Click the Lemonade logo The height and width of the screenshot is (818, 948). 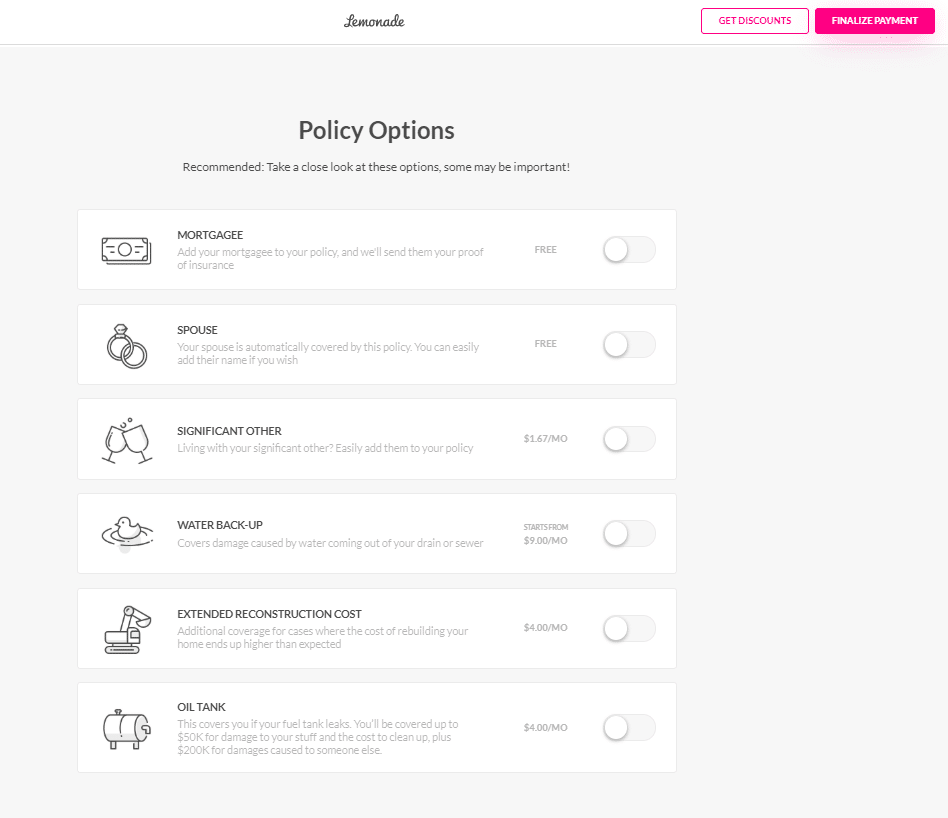click(374, 21)
